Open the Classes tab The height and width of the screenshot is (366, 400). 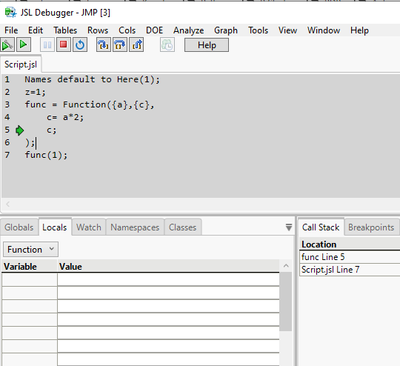coord(183,227)
